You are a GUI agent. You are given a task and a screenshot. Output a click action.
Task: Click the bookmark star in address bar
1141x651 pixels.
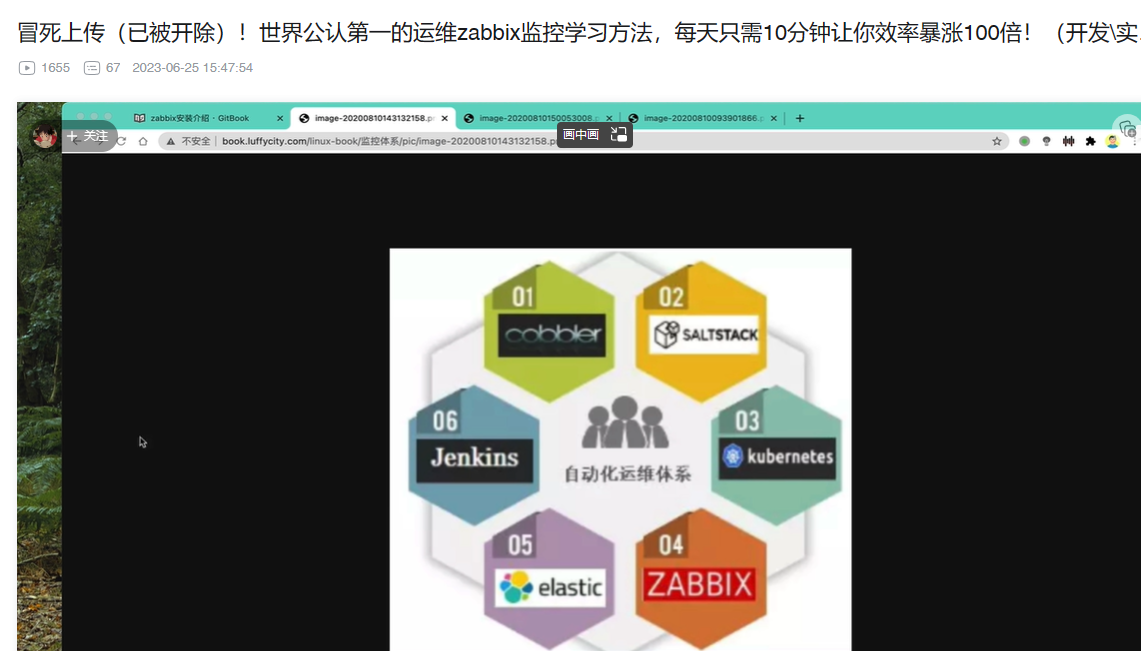tap(997, 142)
